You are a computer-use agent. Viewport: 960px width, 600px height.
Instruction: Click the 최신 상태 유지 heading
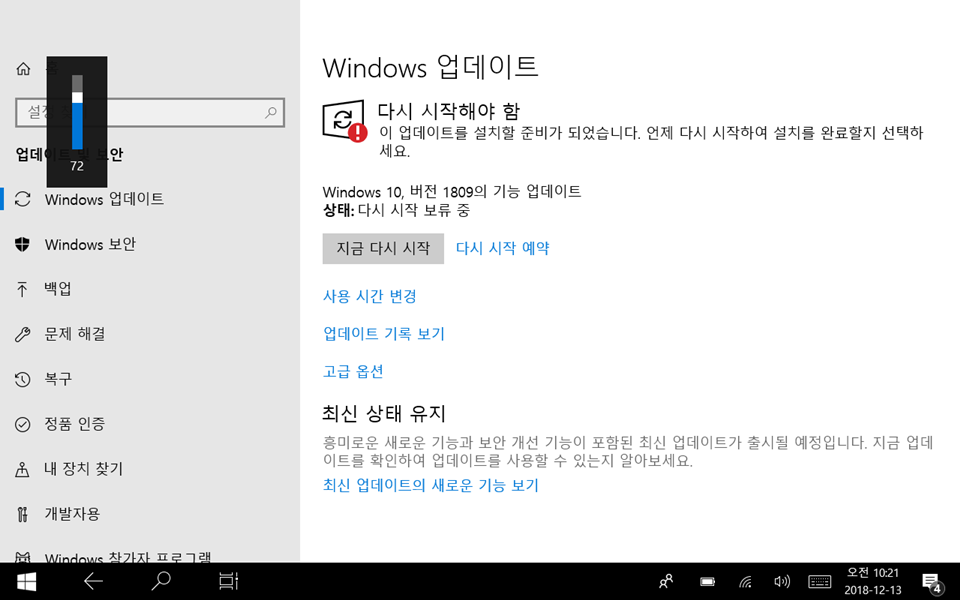[x=384, y=414]
